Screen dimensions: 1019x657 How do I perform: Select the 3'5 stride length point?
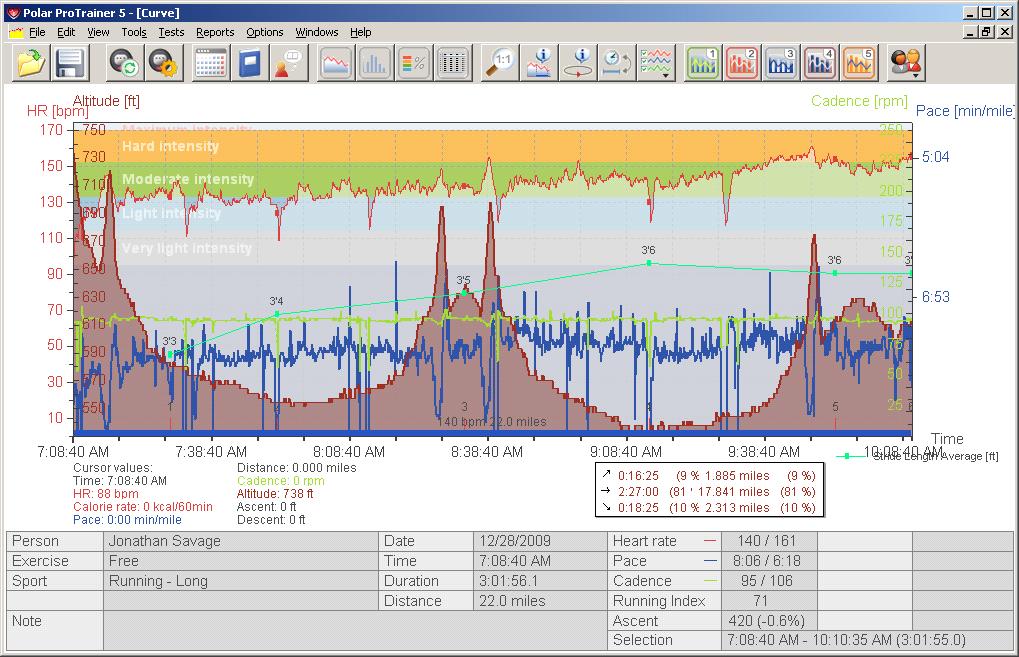coord(464,293)
